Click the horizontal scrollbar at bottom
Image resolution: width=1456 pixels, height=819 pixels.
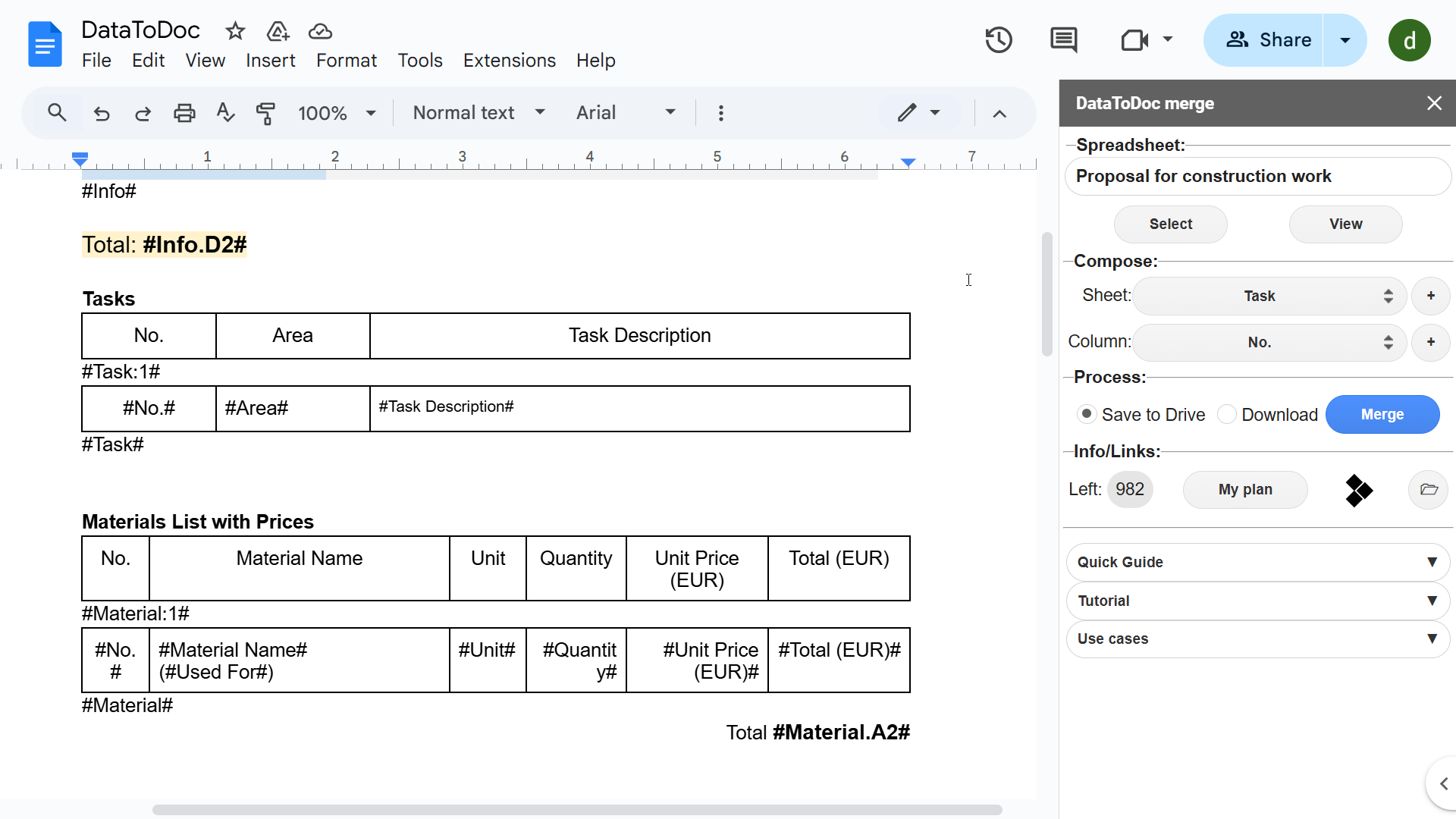coord(577,810)
